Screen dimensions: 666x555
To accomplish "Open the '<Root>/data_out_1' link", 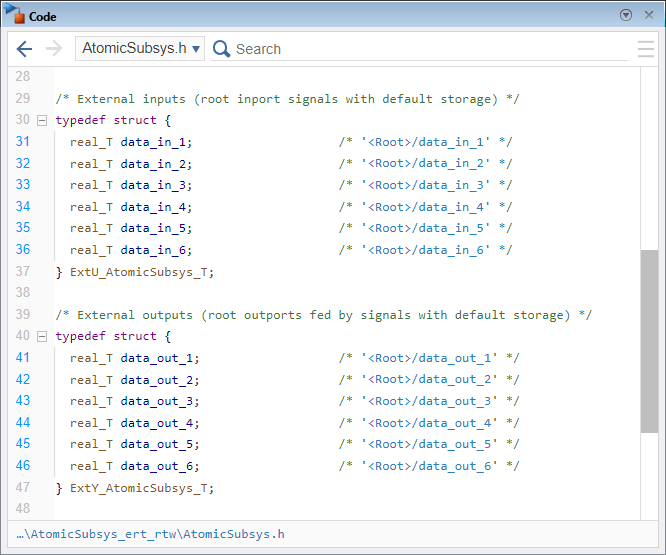I will pos(429,358).
